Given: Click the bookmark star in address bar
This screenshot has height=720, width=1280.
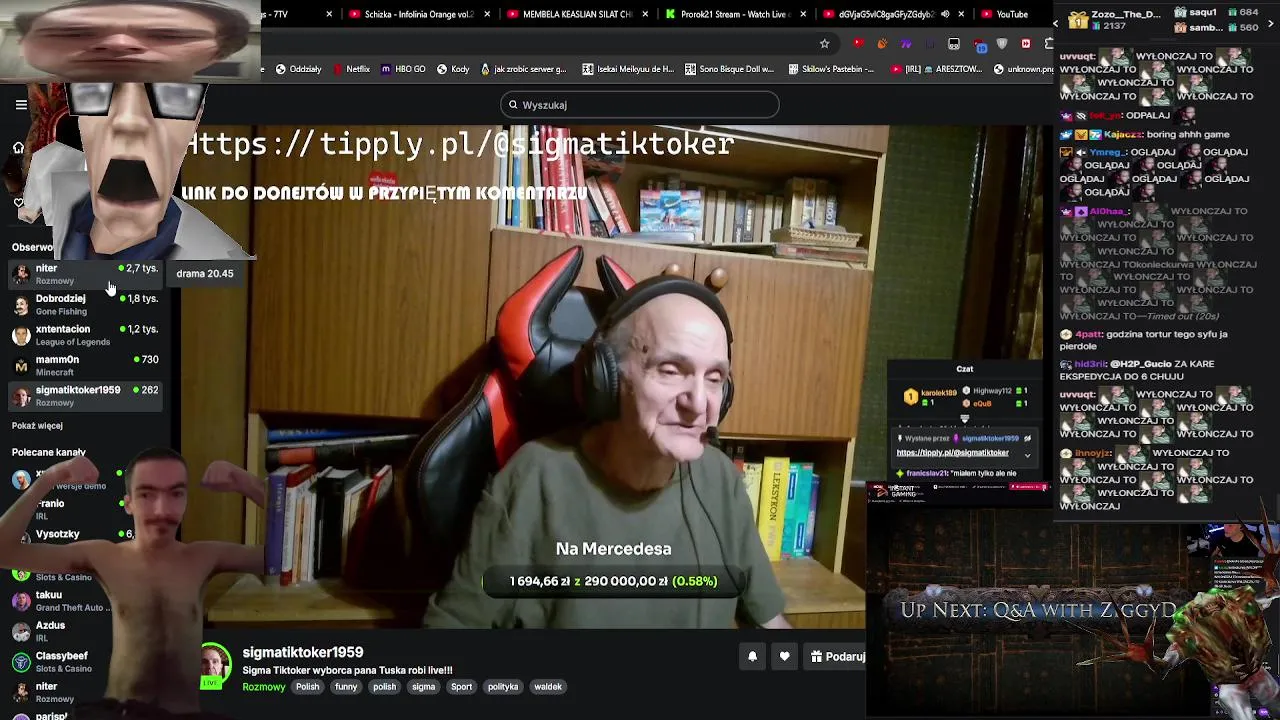Looking at the screenshot, I should [x=824, y=44].
